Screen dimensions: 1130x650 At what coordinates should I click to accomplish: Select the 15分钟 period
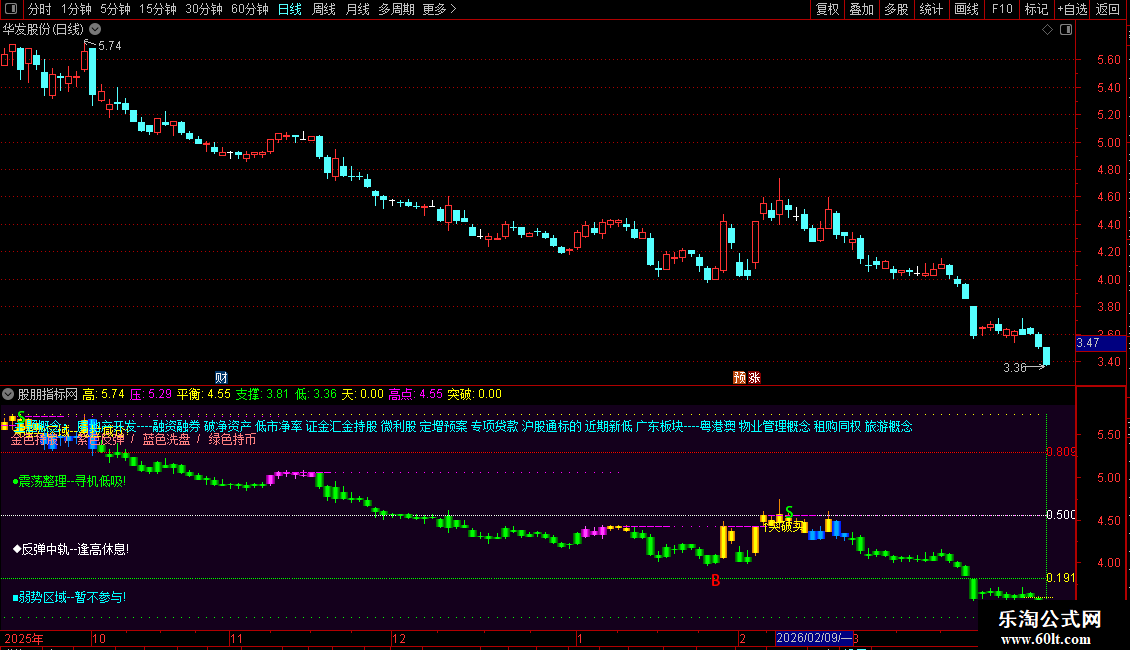pyautogui.click(x=157, y=9)
